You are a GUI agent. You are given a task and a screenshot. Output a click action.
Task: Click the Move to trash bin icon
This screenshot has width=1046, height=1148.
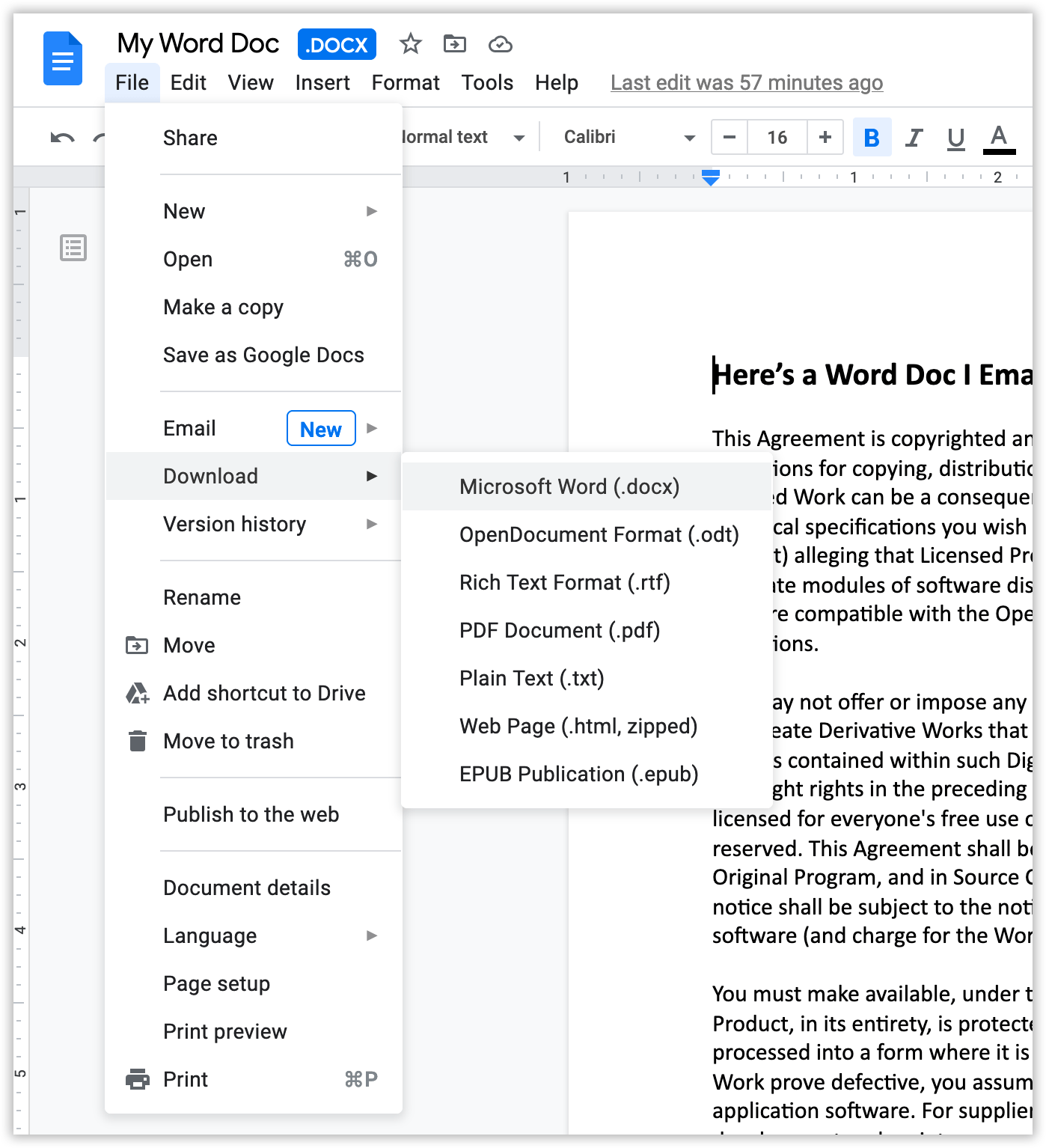click(x=138, y=741)
